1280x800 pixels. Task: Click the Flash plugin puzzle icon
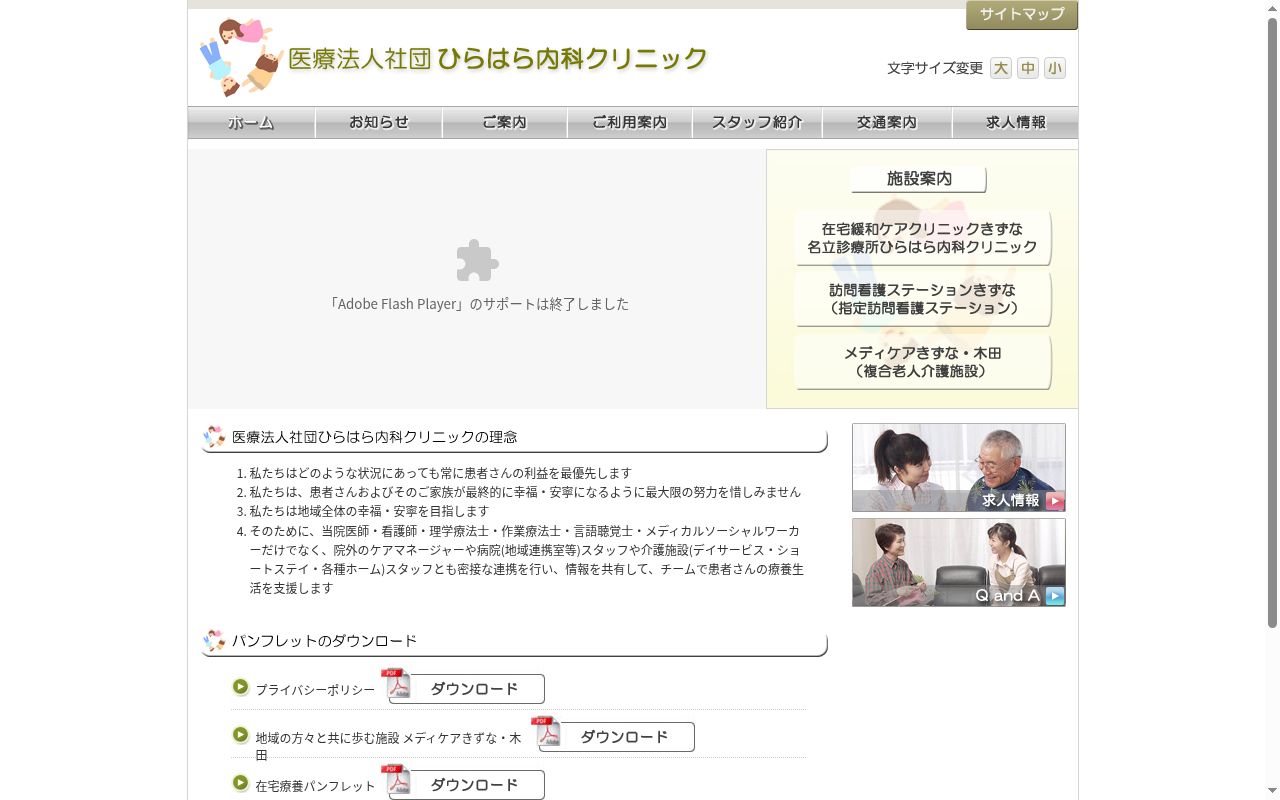pos(477,261)
